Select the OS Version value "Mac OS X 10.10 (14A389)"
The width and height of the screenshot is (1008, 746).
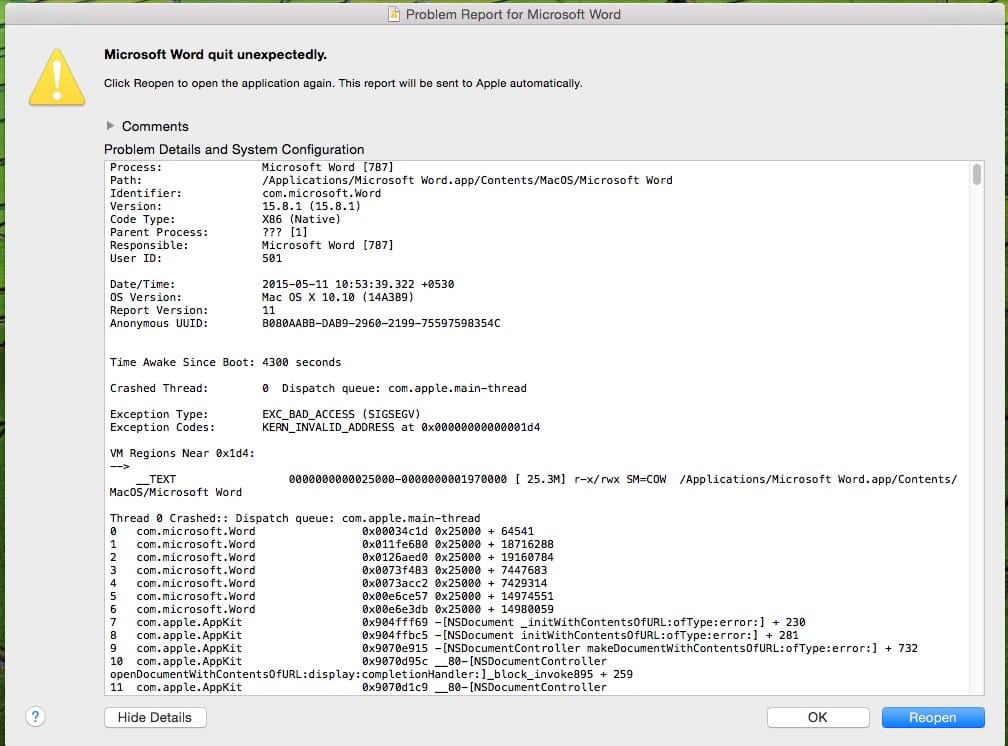[x=338, y=297]
